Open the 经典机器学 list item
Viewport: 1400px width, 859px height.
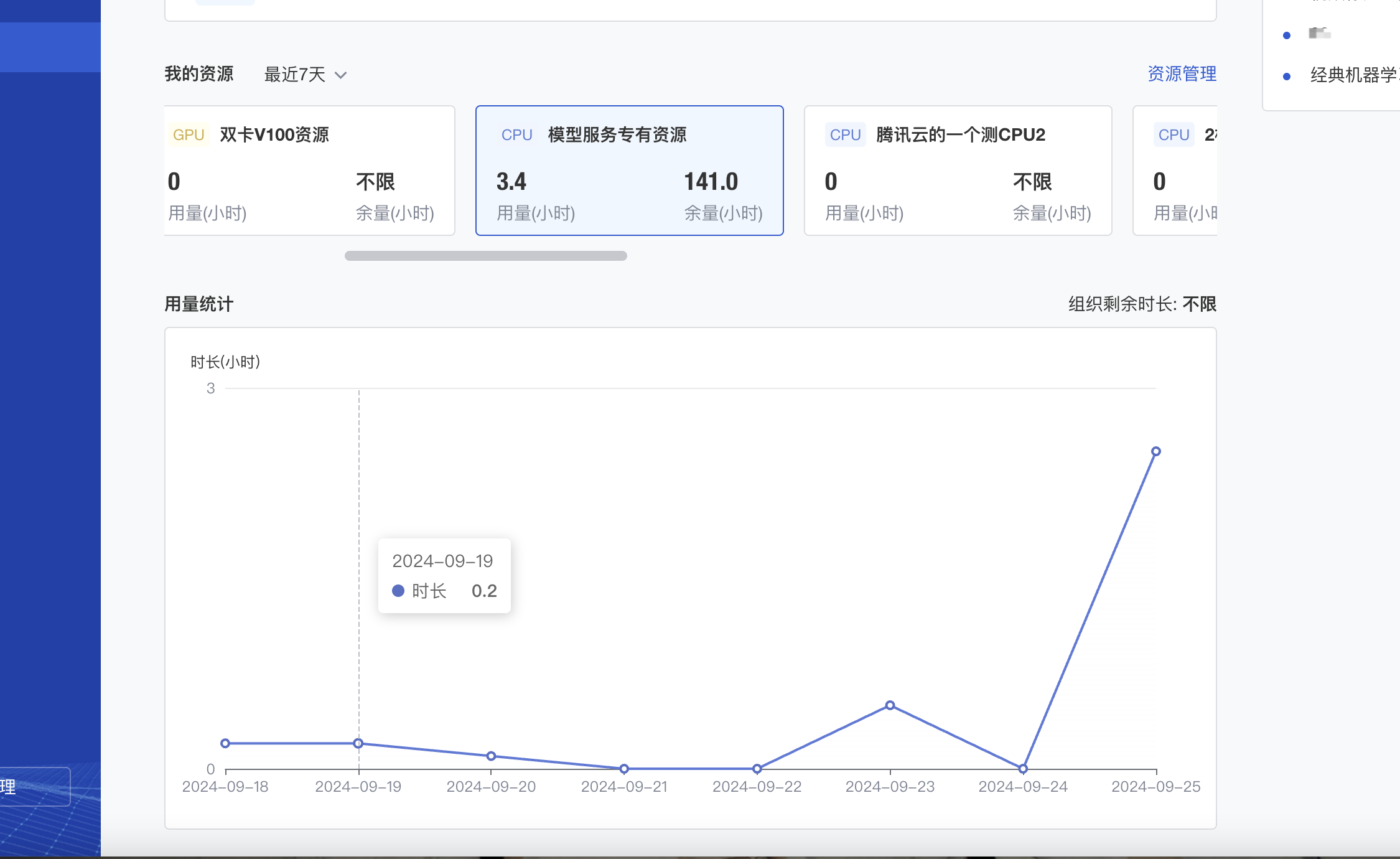click(1353, 75)
